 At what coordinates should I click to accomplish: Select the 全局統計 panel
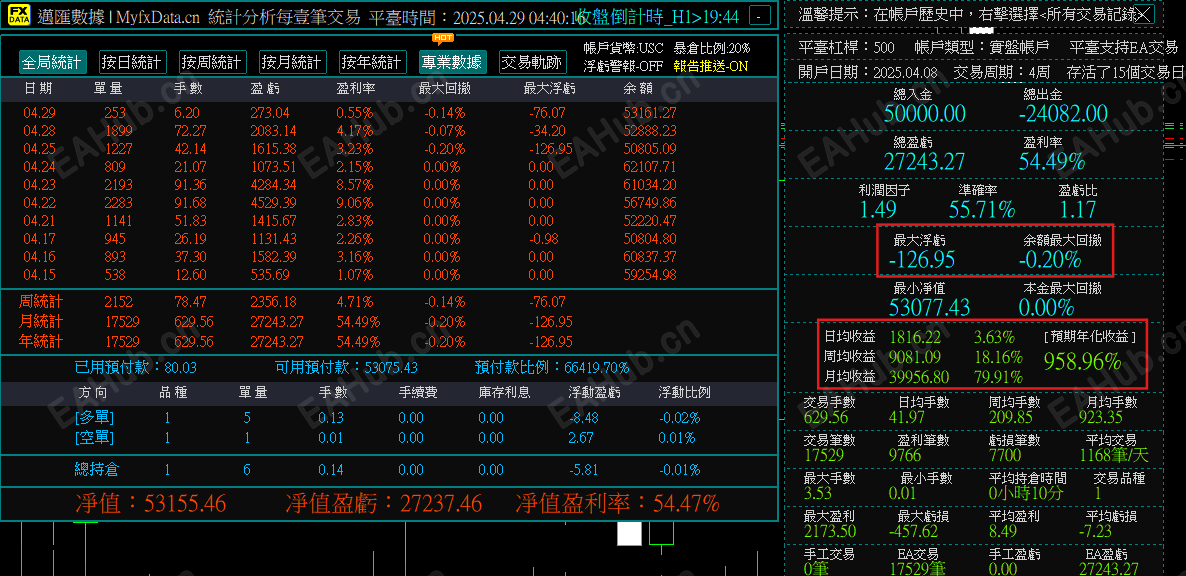pyautogui.click(x=53, y=61)
